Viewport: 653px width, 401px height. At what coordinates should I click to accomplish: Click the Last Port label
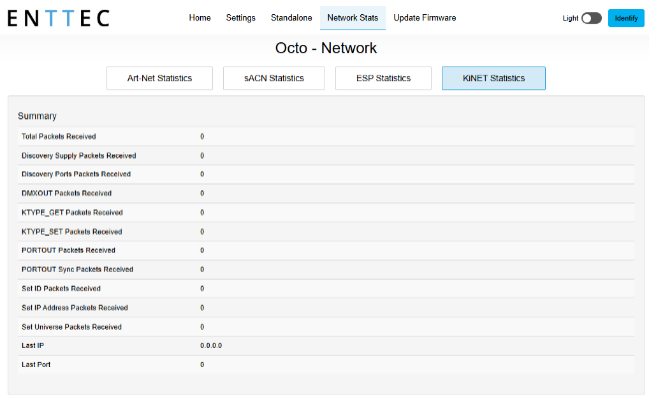point(36,365)
